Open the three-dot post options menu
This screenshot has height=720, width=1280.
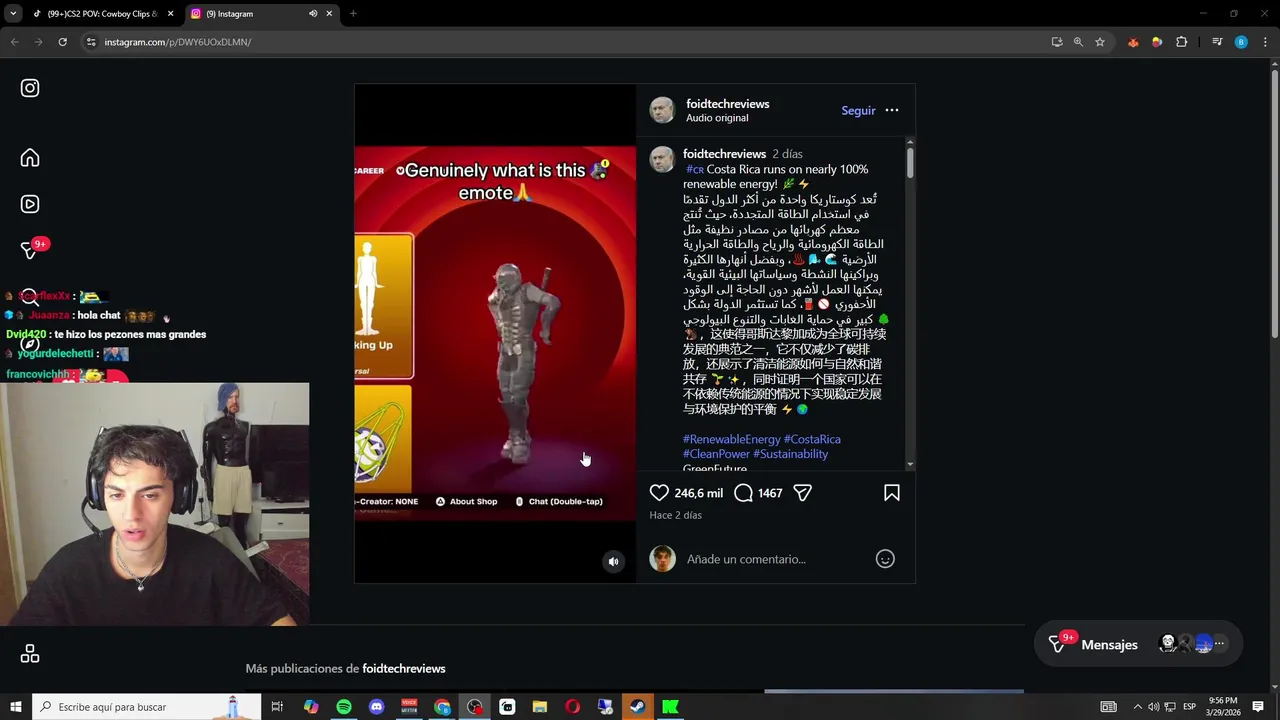[x=892, y=111]
